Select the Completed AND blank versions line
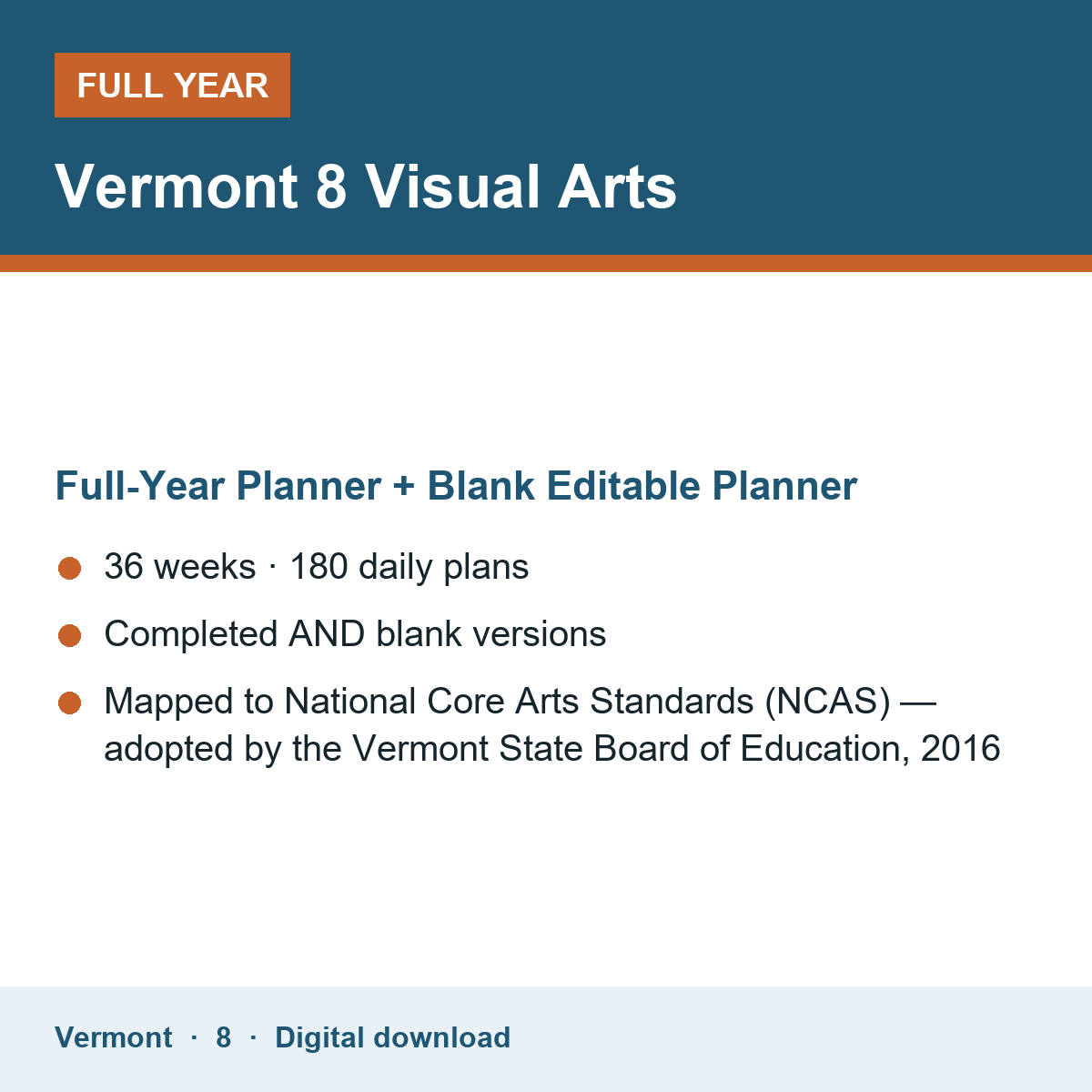Screen dimensions: 1092x1092 coord(355,634)
